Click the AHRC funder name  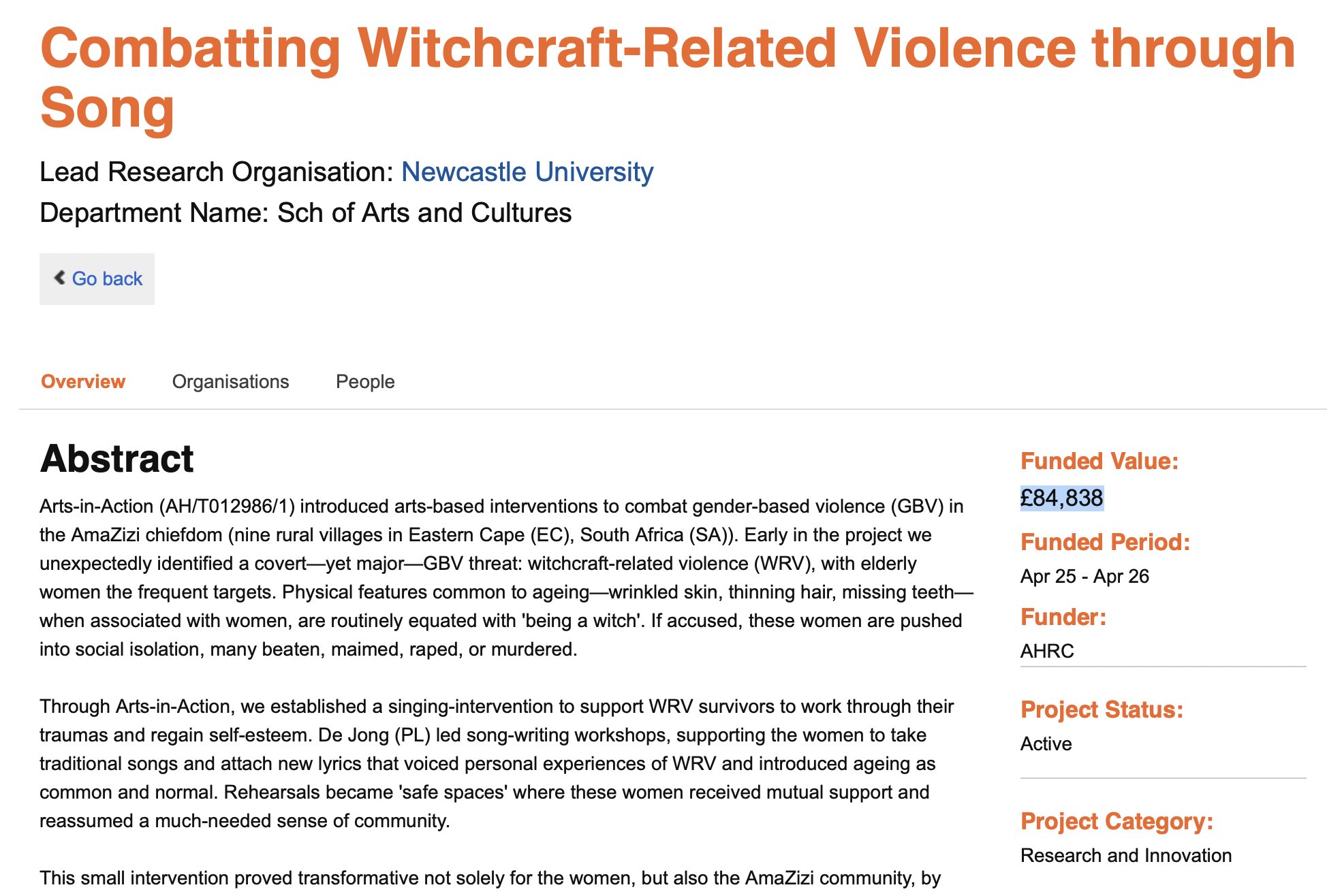click(x=1047, y=651)
